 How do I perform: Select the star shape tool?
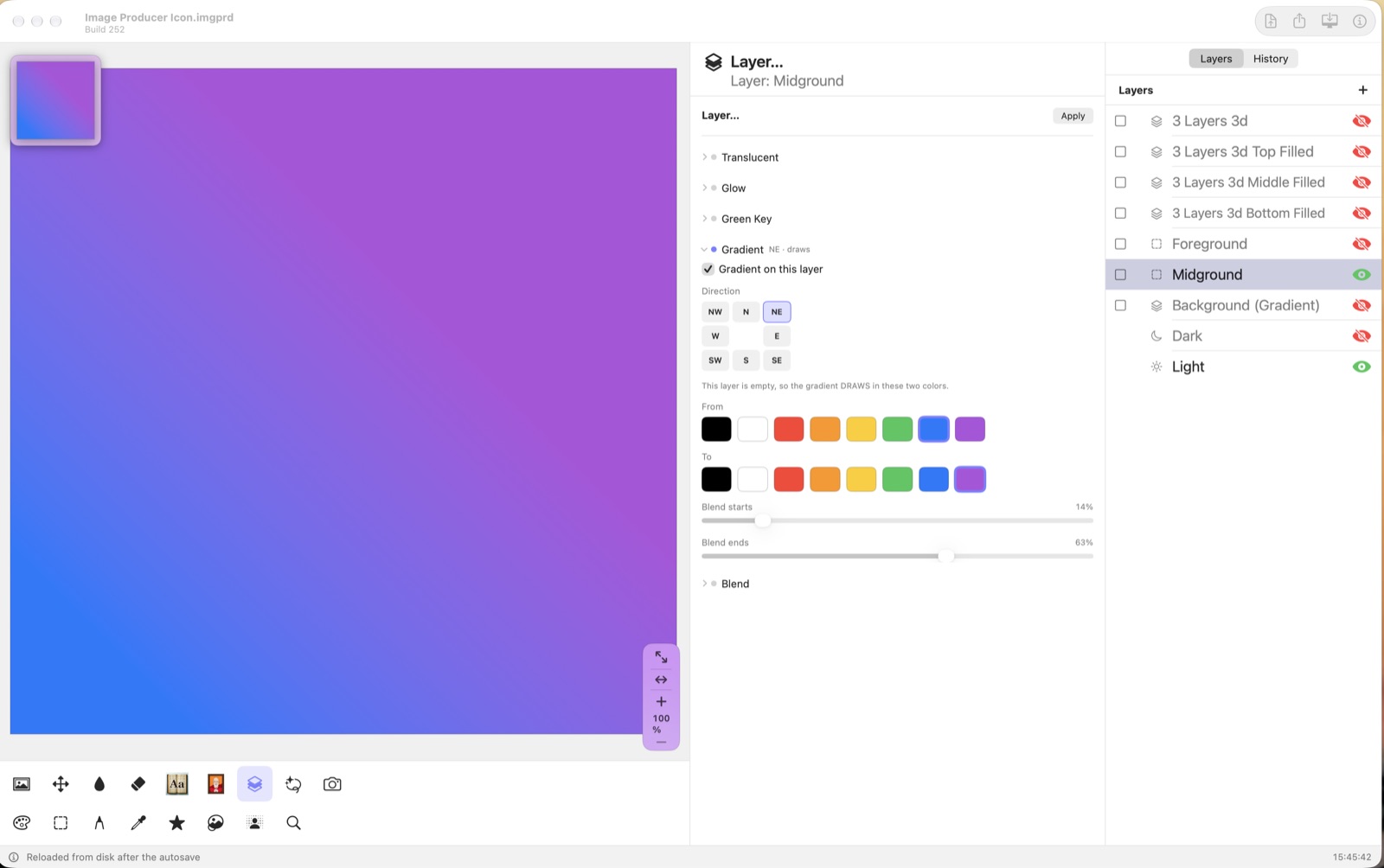[x=177, y=823]
